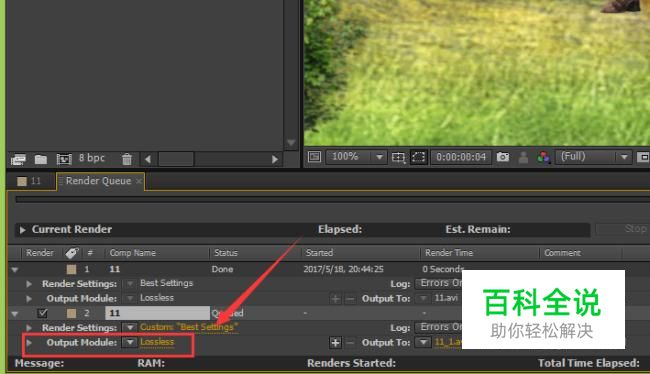
Task: Open Custom "Best Settings" link
Action: tap(189, 327)
